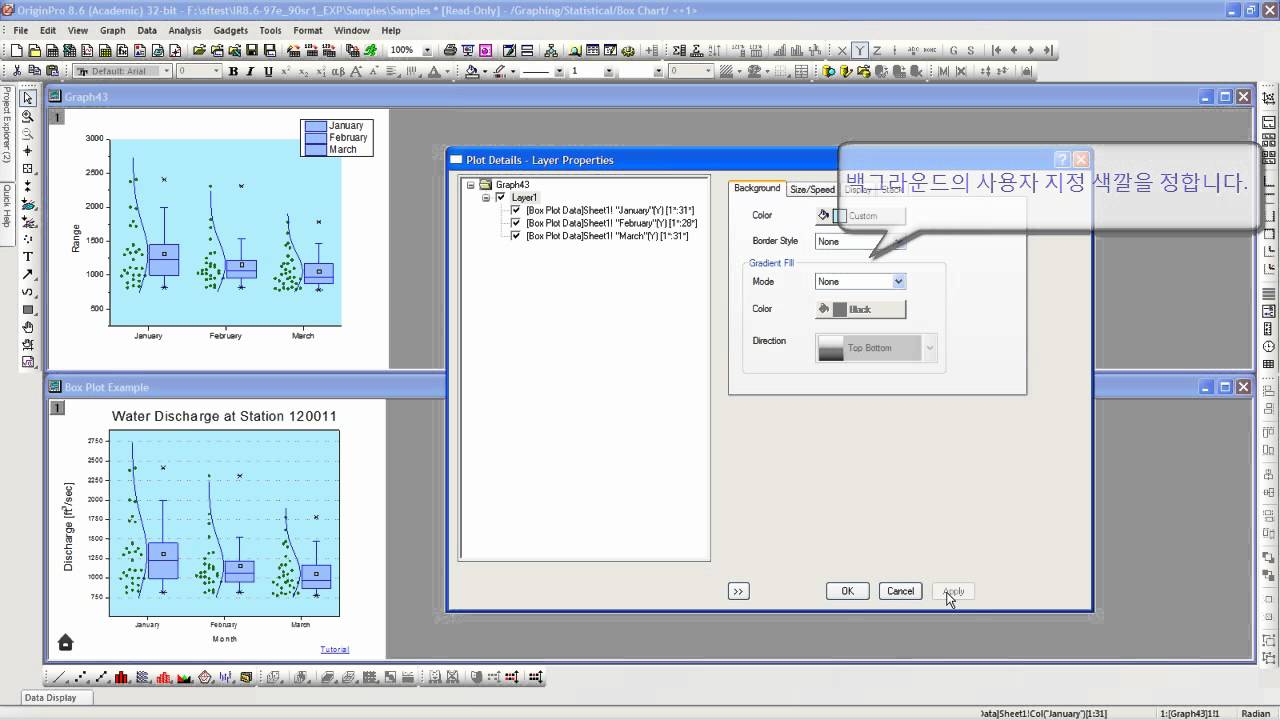Click the Set as Y column button

(859, 50)
